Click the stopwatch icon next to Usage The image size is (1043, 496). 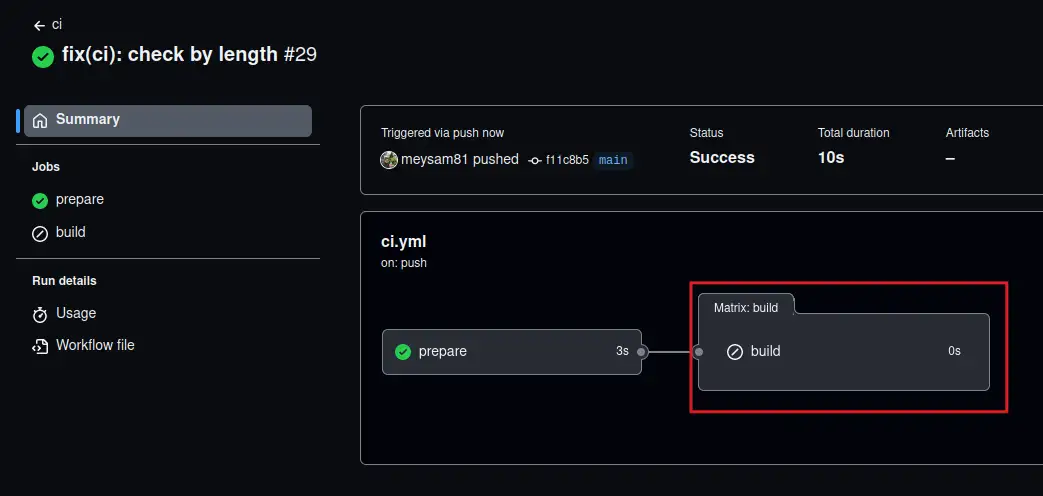40,314
